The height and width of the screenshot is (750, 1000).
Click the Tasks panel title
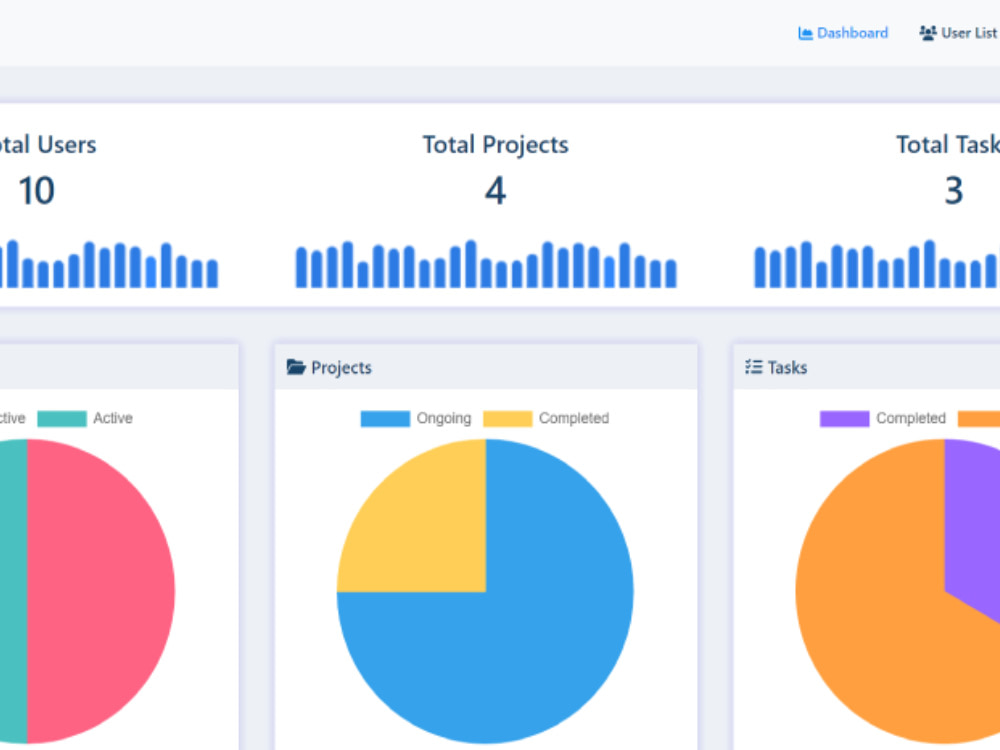(788, 367)
